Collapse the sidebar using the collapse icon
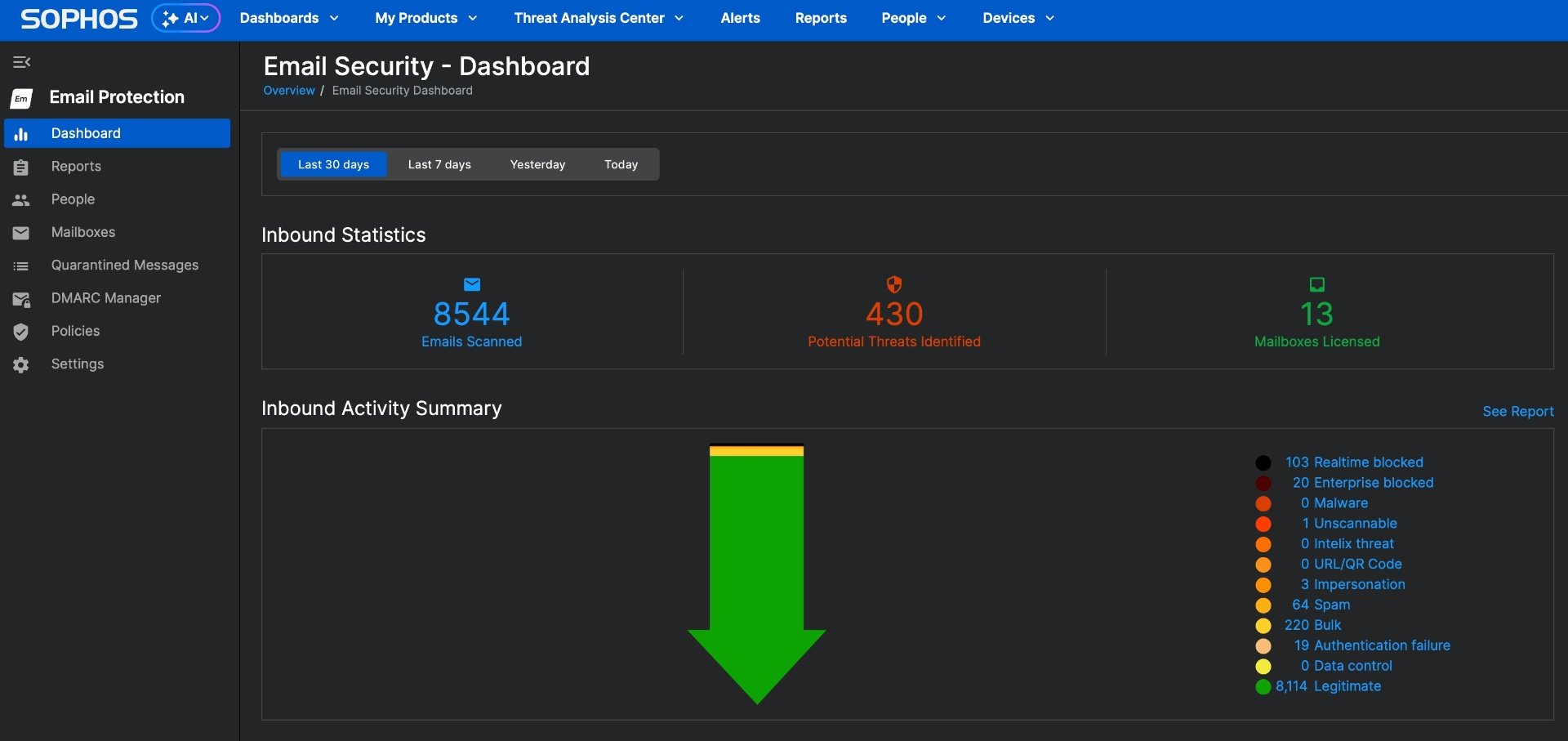The height and width of the screenshot is (741, 1568). click(x=22, y=61)
